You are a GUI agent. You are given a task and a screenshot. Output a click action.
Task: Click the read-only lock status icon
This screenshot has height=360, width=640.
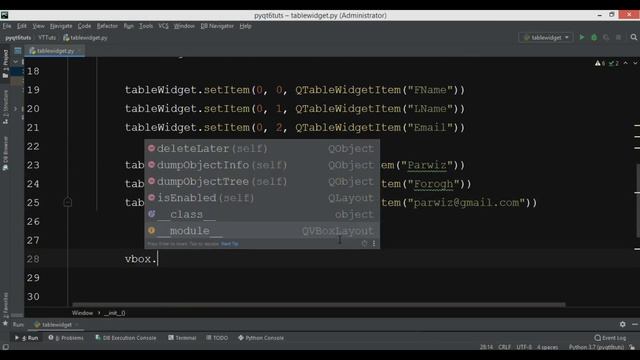point(632,347)
